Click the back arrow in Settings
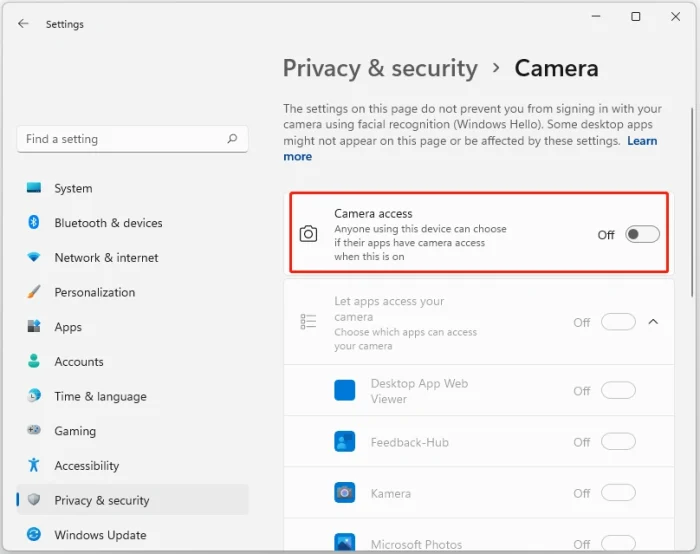This screenshot has height=554, width=700. (23, 24)
